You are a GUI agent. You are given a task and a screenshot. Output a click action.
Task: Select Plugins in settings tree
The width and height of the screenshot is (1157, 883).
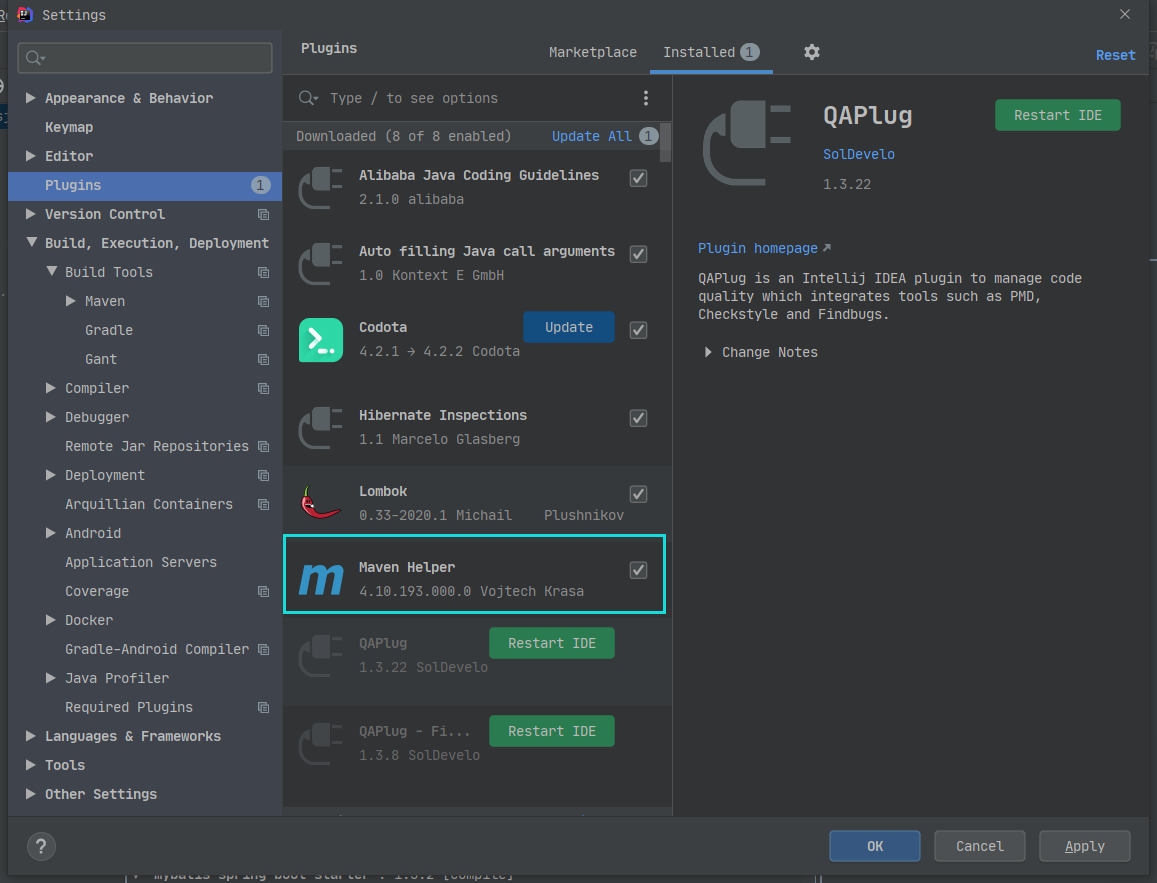tap(145, 185)
